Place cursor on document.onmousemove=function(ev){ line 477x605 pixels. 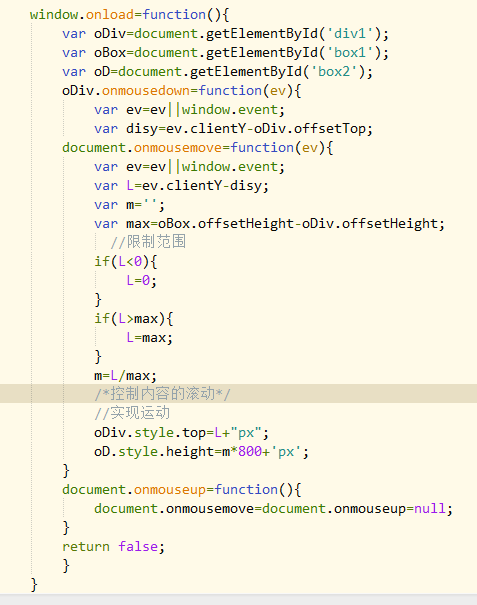point(198,147)
